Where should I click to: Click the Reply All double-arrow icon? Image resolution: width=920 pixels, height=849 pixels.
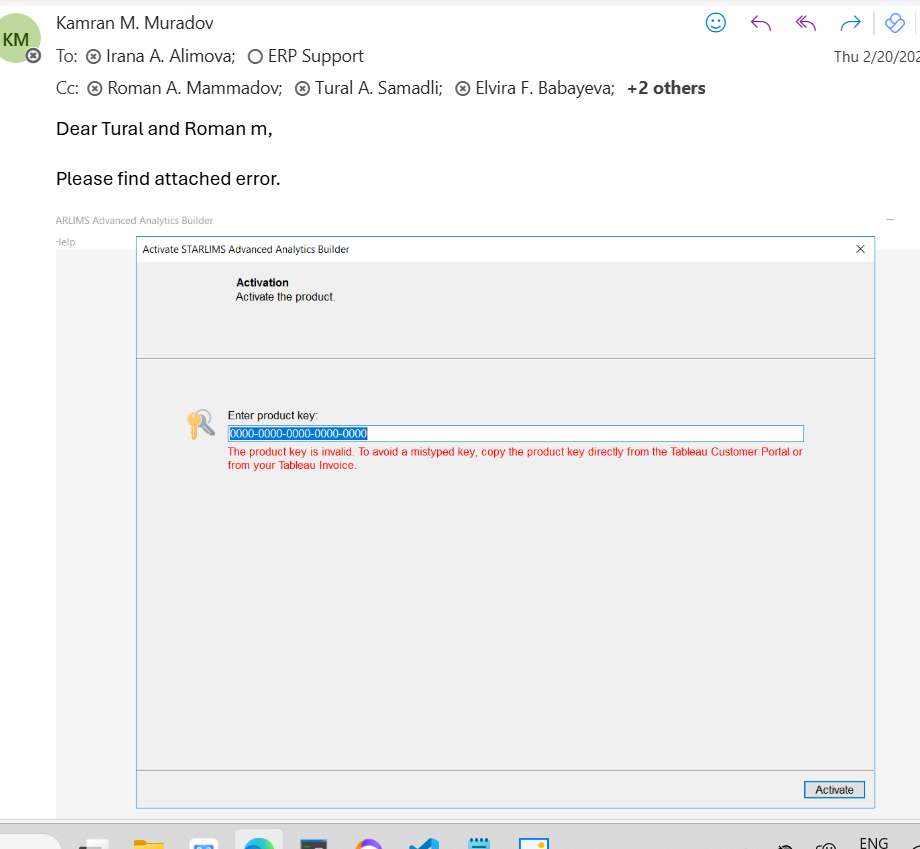[806, 23]
